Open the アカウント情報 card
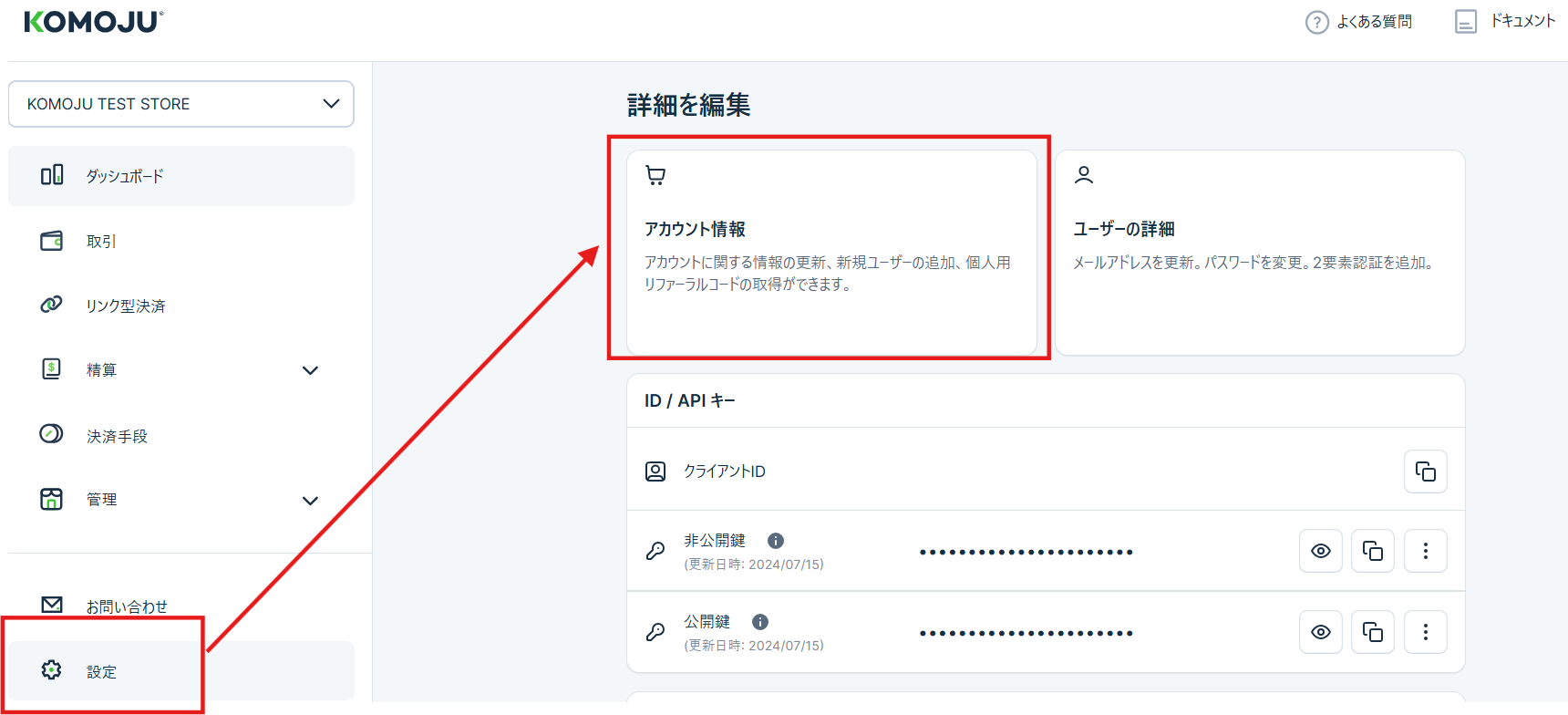 [x=830, y=253]
